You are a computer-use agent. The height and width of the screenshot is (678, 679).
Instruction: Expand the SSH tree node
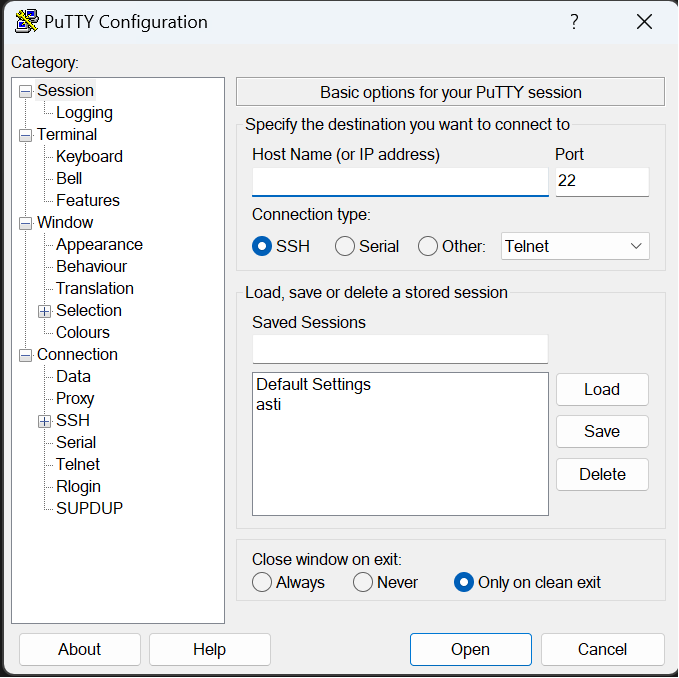point(44,421)
